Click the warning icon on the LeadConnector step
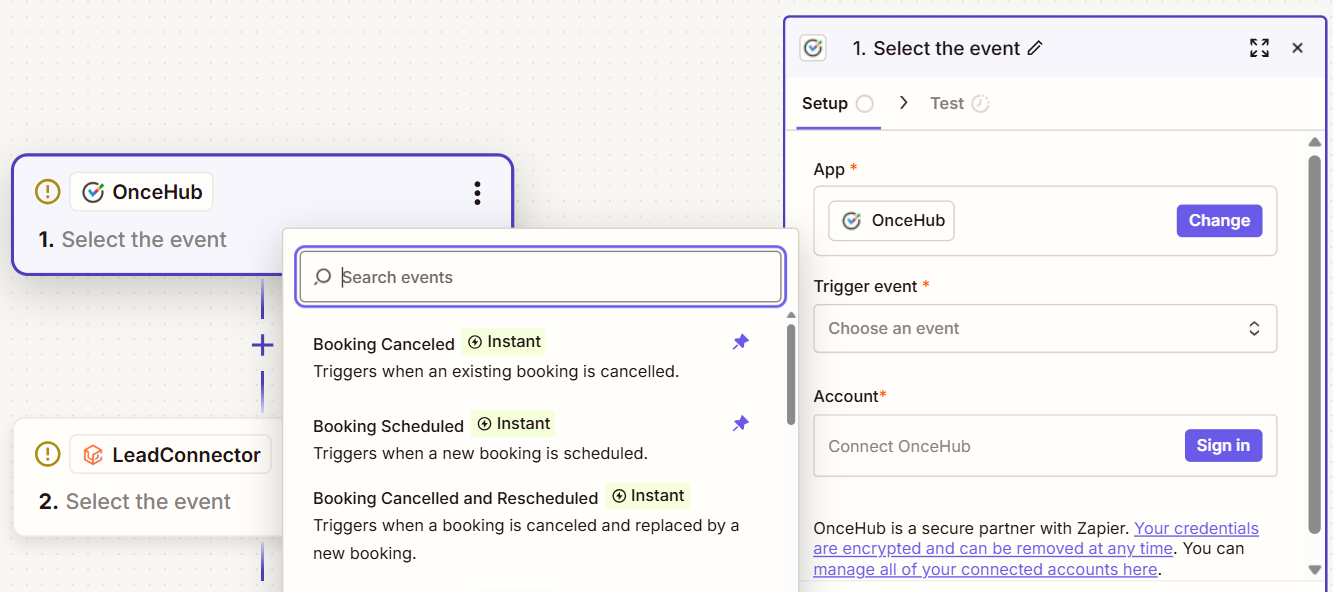Viewport: 1333px width, 592px height. click(47, 455)
